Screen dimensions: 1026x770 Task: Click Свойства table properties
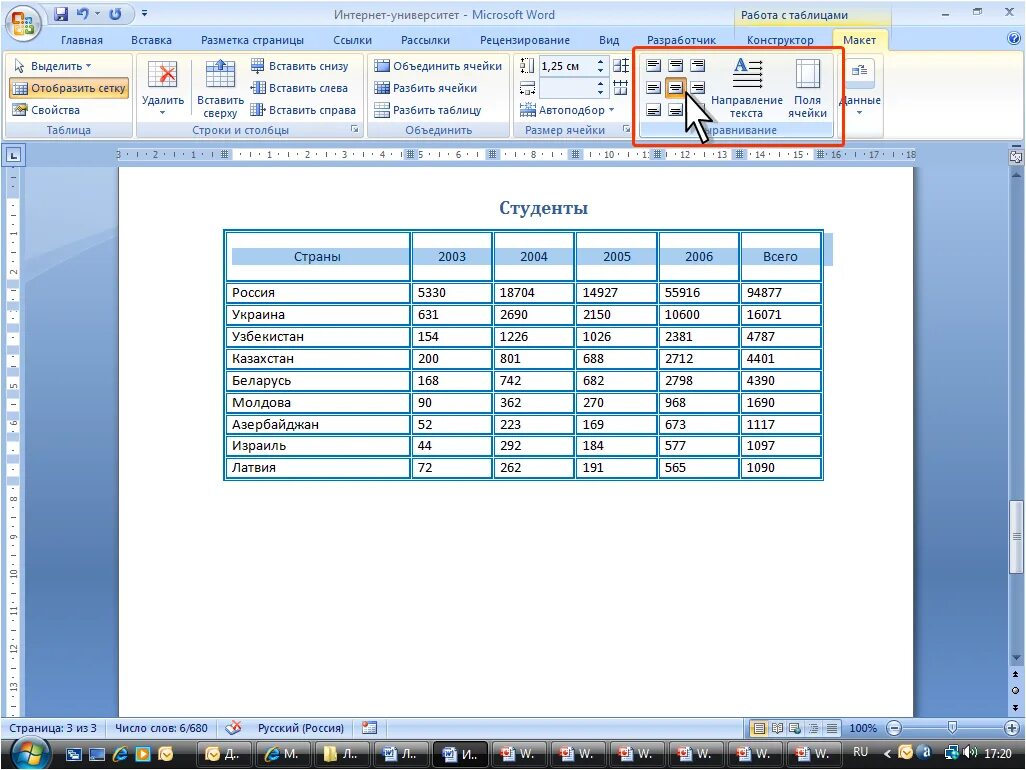[x=47, y=110]
